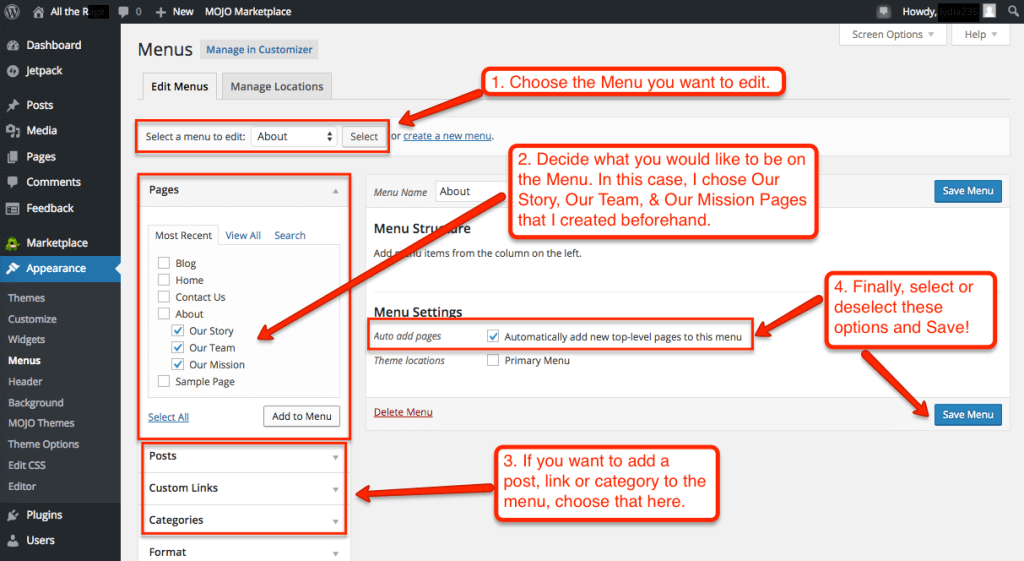Click the WordPress logo icon
This screenshot has height=561, width=1024.
tap(12, 11)
